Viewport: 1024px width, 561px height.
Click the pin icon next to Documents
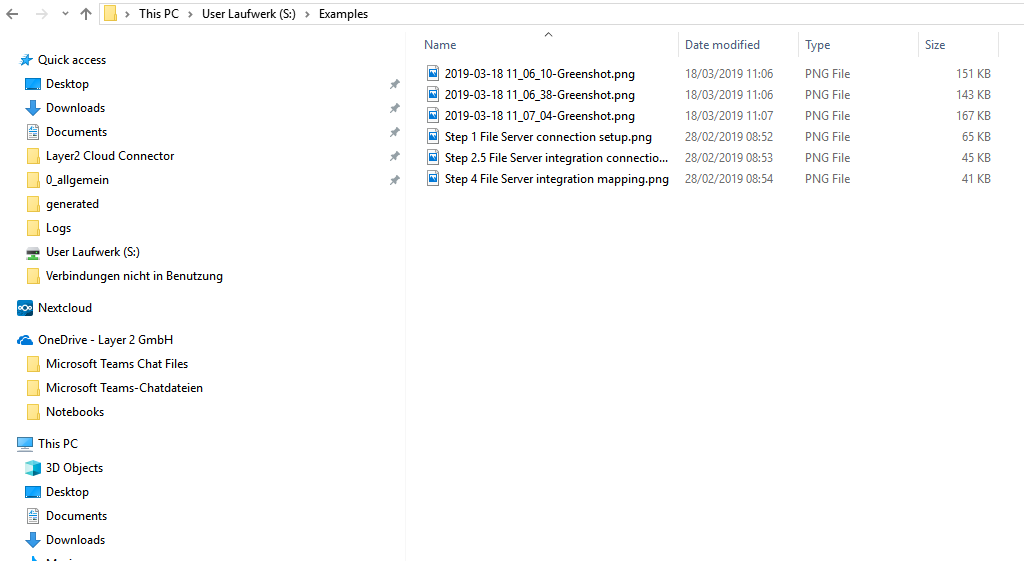(394, 132)
